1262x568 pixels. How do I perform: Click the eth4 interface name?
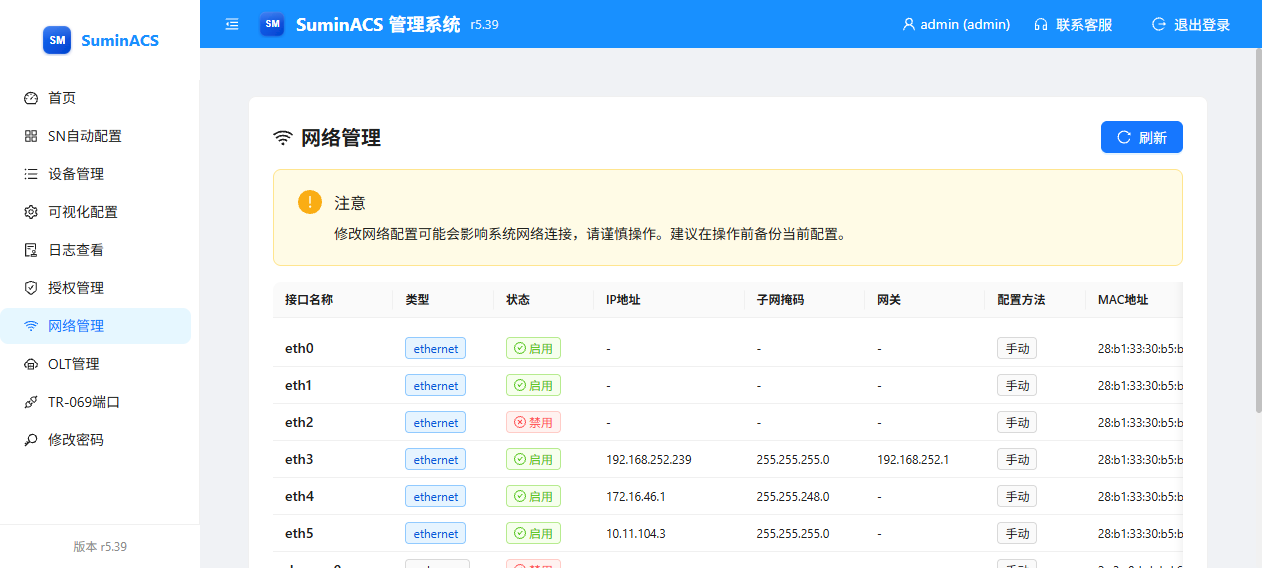click(299, 496)
